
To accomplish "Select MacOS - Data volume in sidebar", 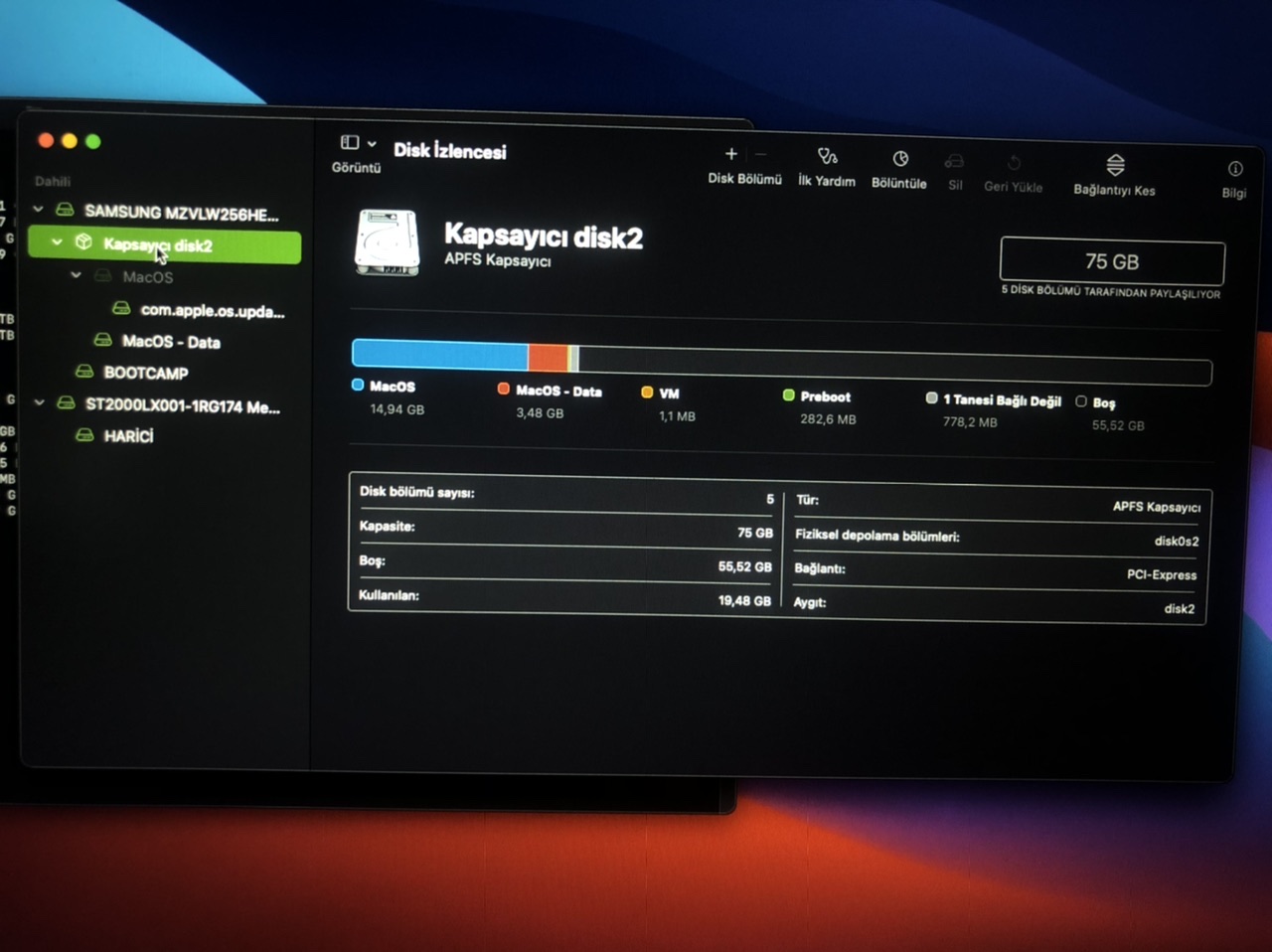I will click(170, 341).
